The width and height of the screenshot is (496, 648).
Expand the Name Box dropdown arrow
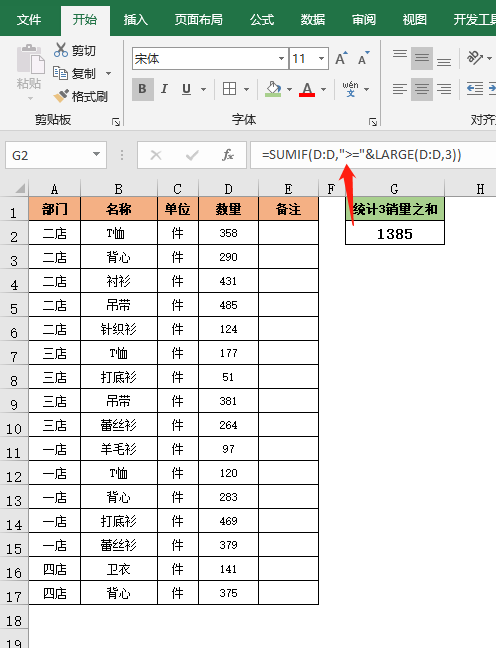click(96, 155)
